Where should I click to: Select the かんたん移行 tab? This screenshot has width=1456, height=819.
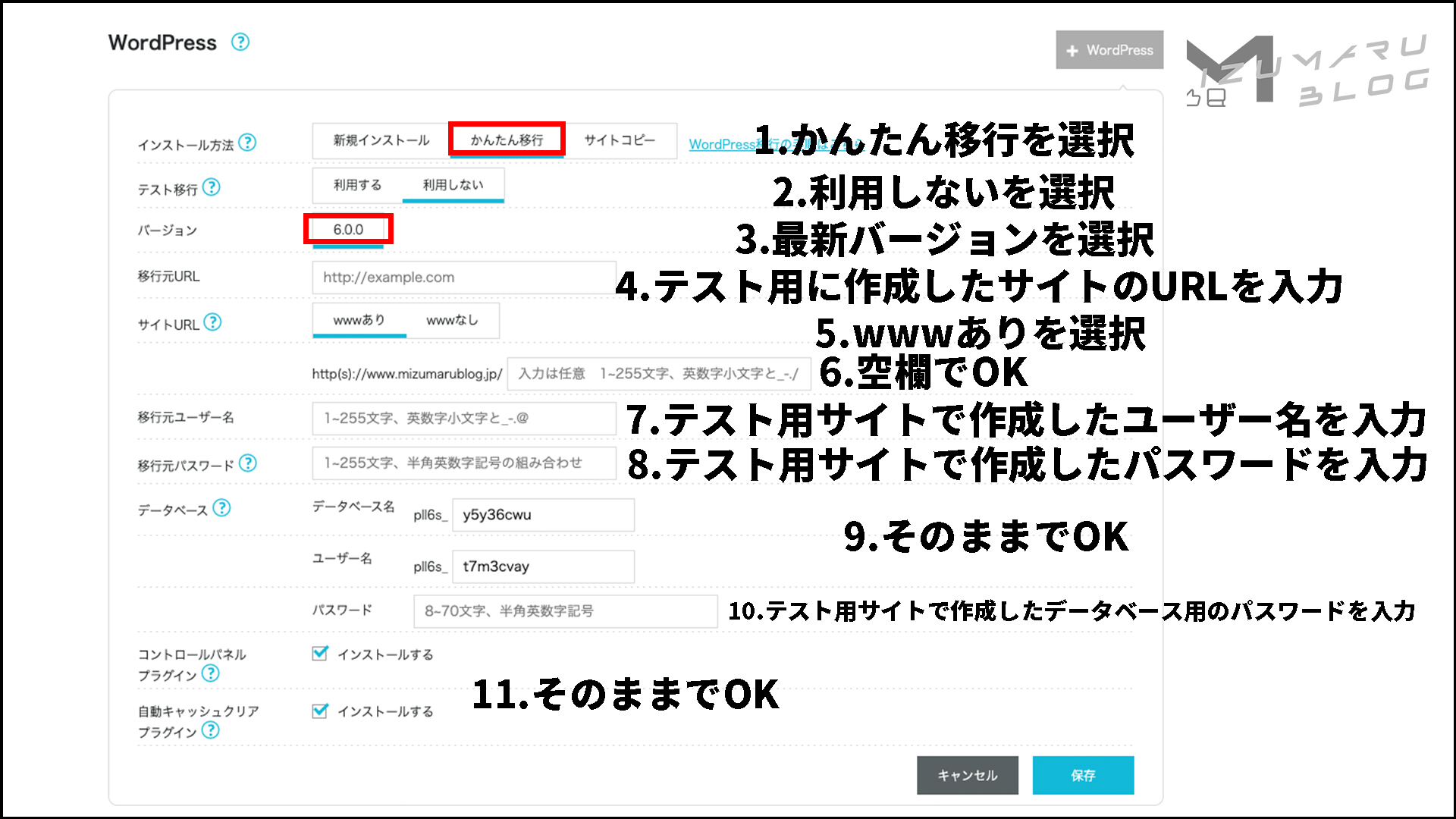[507, 140]
